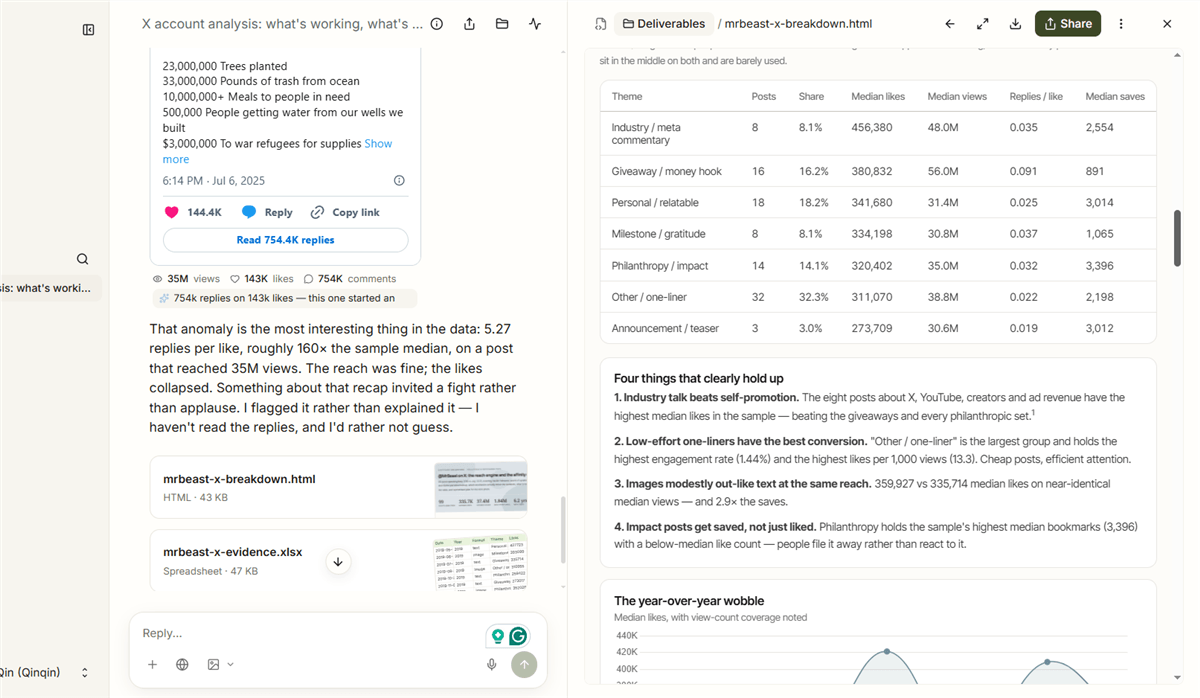Go back with left arrow in preview header
This screenshot has height=698, width=1200.
tap(950, 24)
